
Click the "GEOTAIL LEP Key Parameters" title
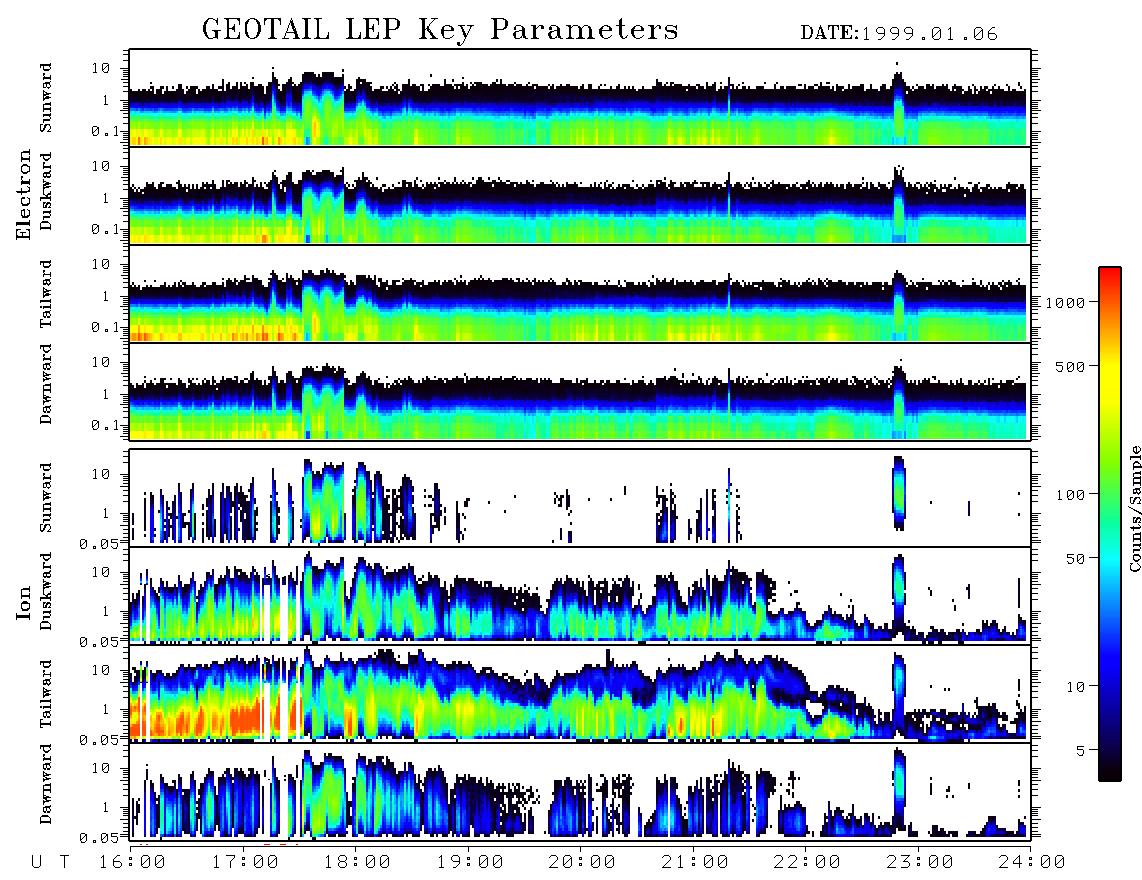[440, 30]
